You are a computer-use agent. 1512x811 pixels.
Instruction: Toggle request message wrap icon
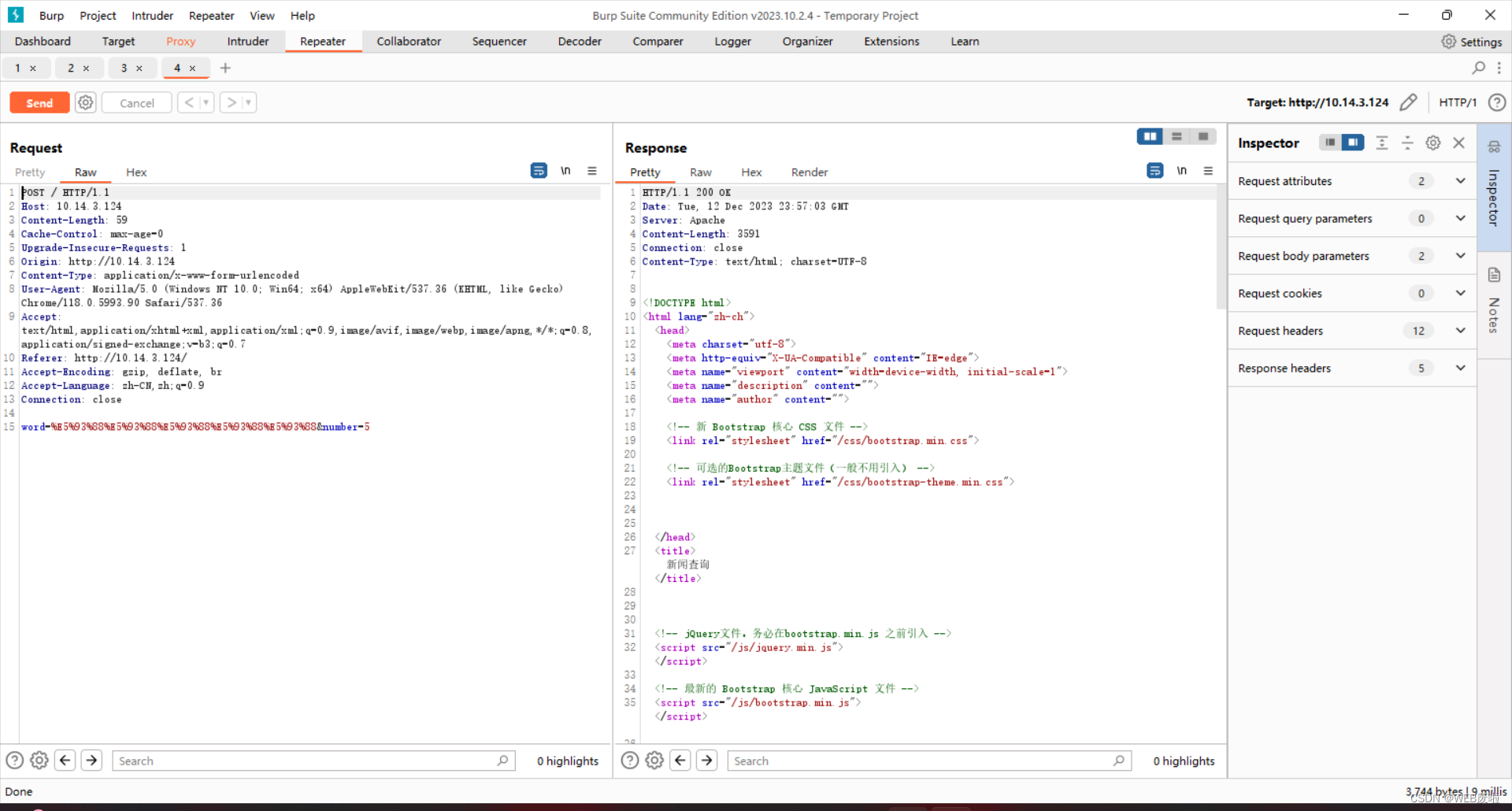[x=539, y=171]
